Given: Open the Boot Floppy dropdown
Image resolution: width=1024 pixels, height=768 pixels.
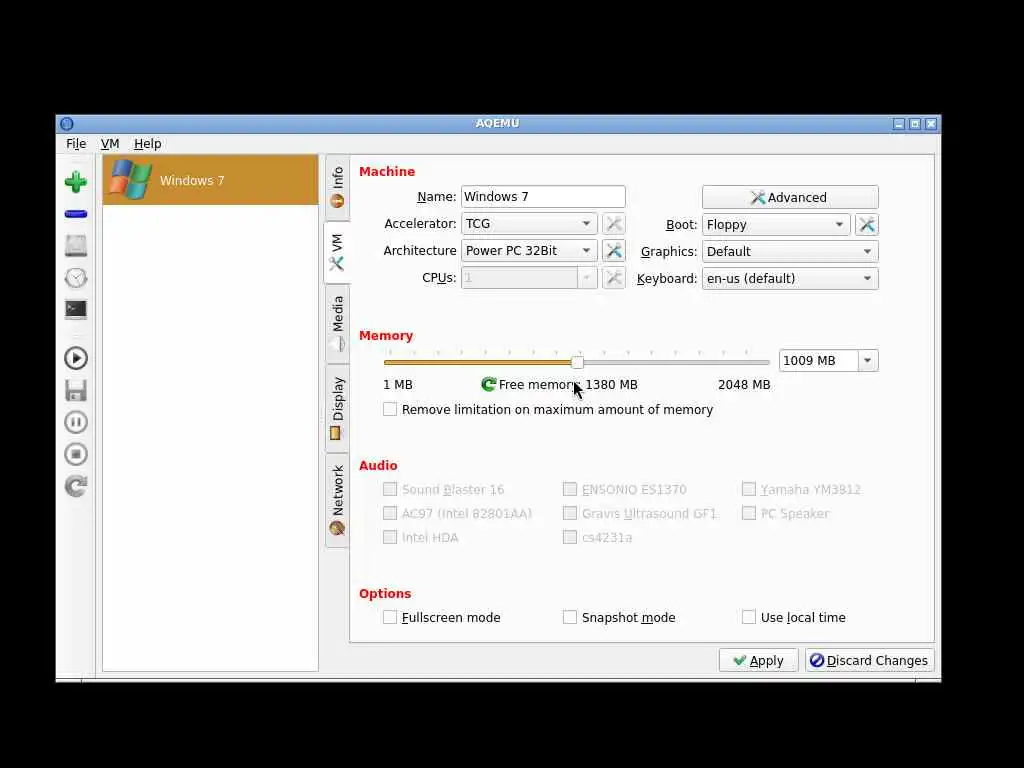Looking at the screenshot, I should (x=776, y=225).
